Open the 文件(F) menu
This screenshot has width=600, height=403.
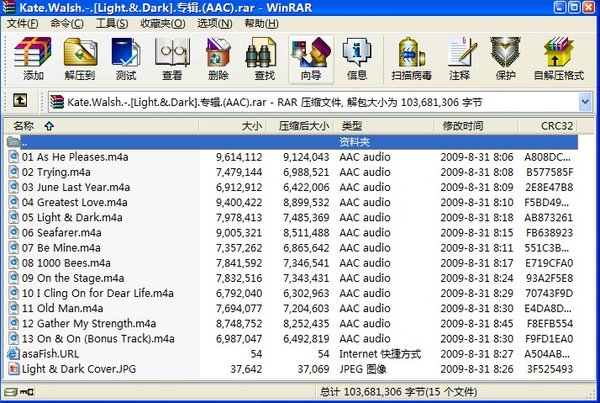click(x=23, y=24)
